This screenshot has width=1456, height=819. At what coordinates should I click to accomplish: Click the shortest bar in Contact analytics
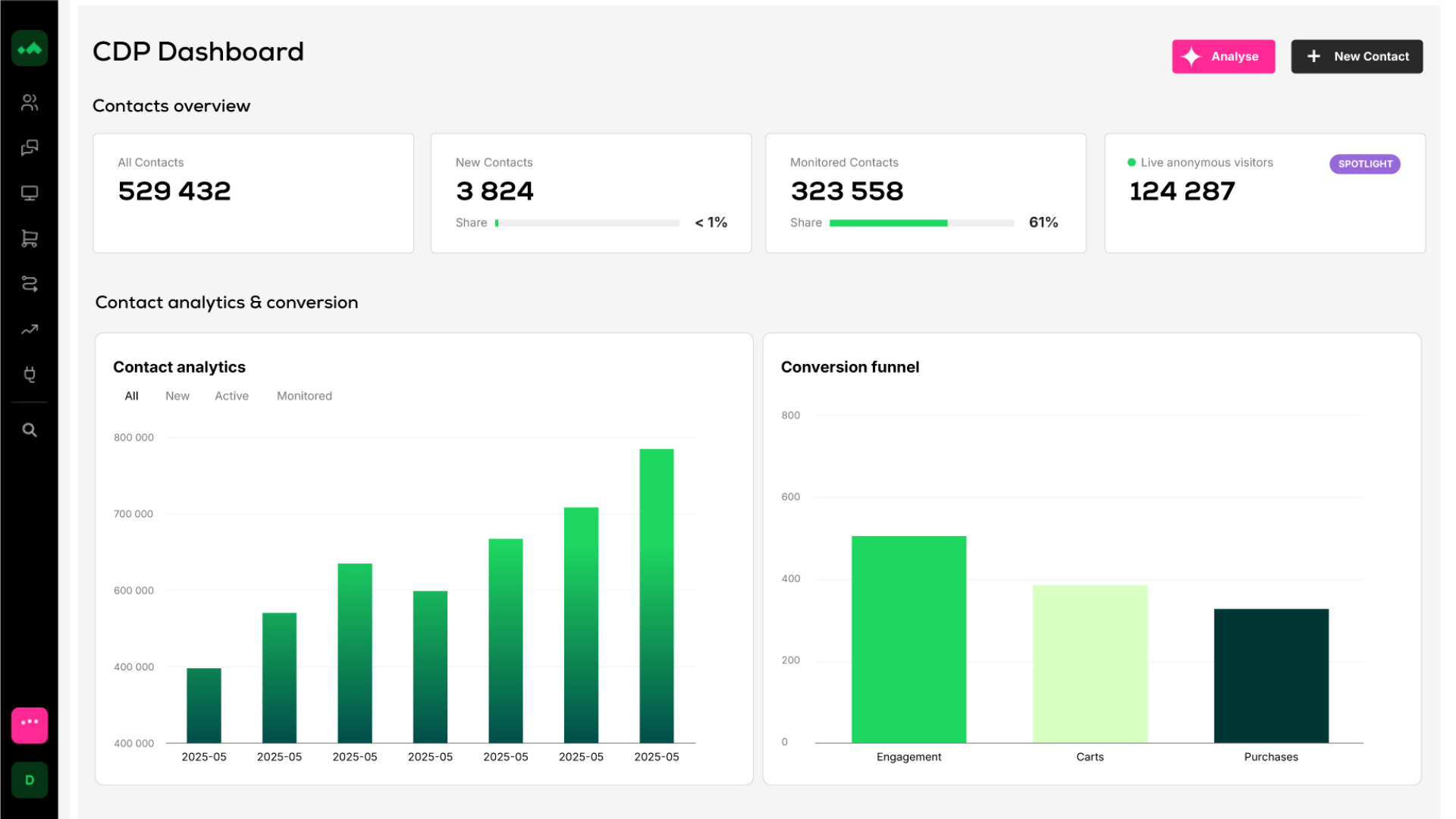pyautogui.click(x=203, y=705)
